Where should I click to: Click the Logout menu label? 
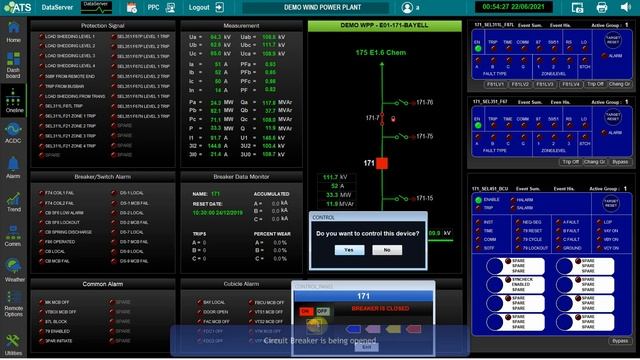click(x=199, y=7)
